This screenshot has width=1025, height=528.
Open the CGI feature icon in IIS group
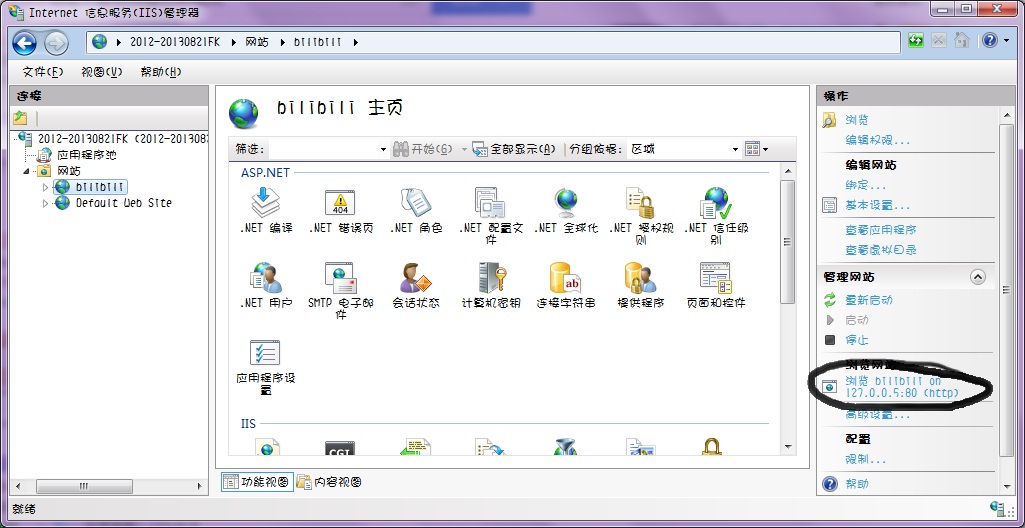340,447
